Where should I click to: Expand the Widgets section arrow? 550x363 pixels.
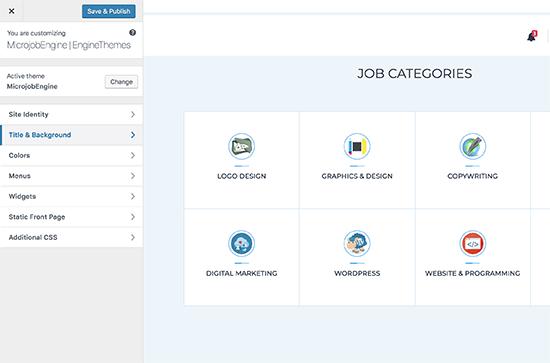(x=133, y=196)
